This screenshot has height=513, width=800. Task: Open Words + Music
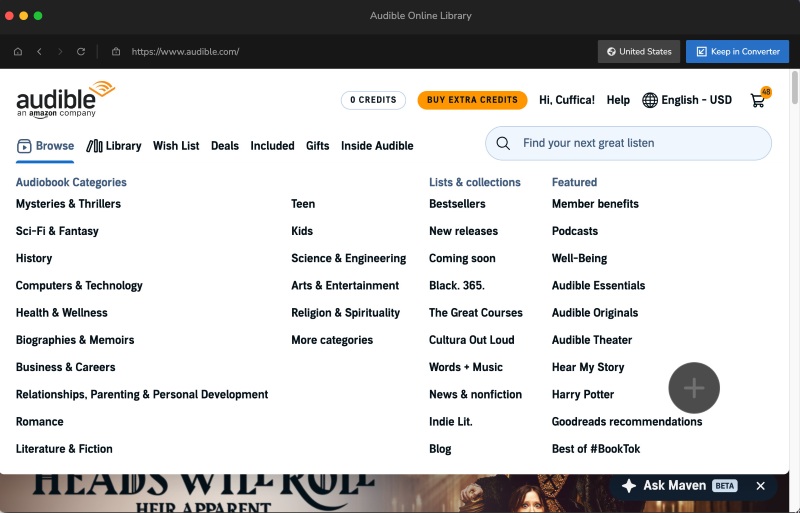tap(466, 367)
